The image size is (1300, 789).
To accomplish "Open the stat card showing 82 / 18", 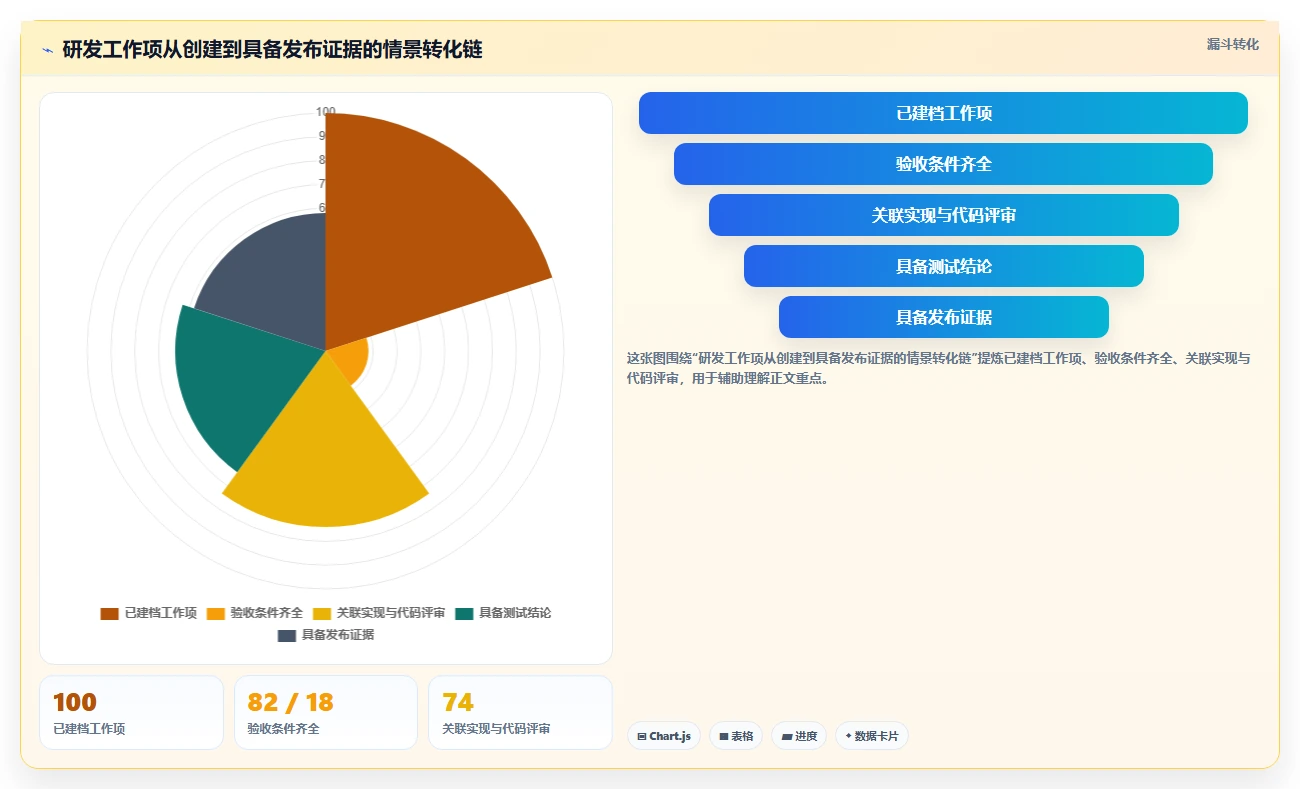I will point(326,712).
